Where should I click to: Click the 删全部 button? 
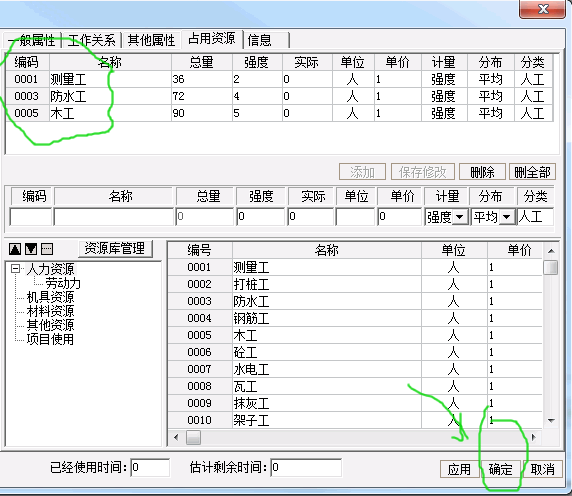532,172
